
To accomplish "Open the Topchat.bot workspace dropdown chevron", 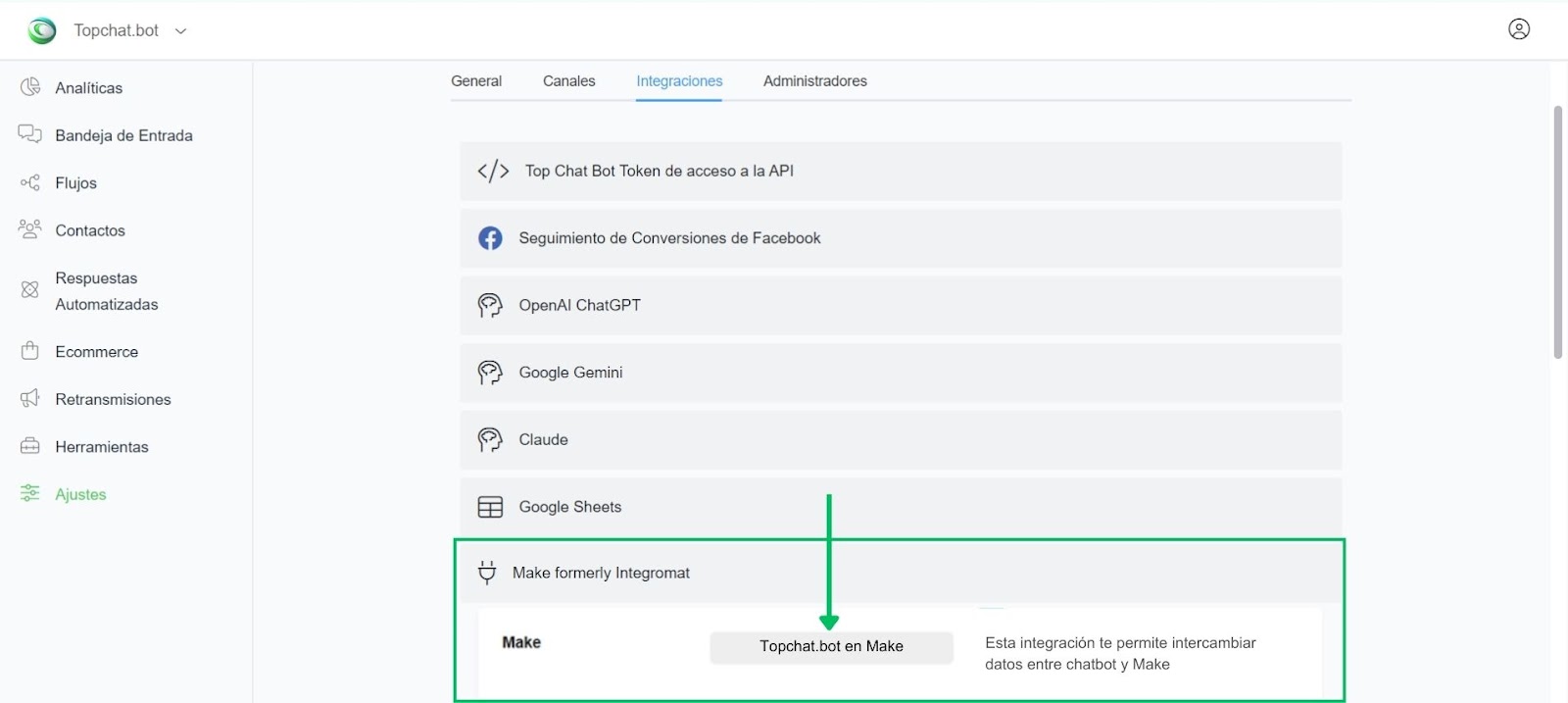I will [180, 31].
